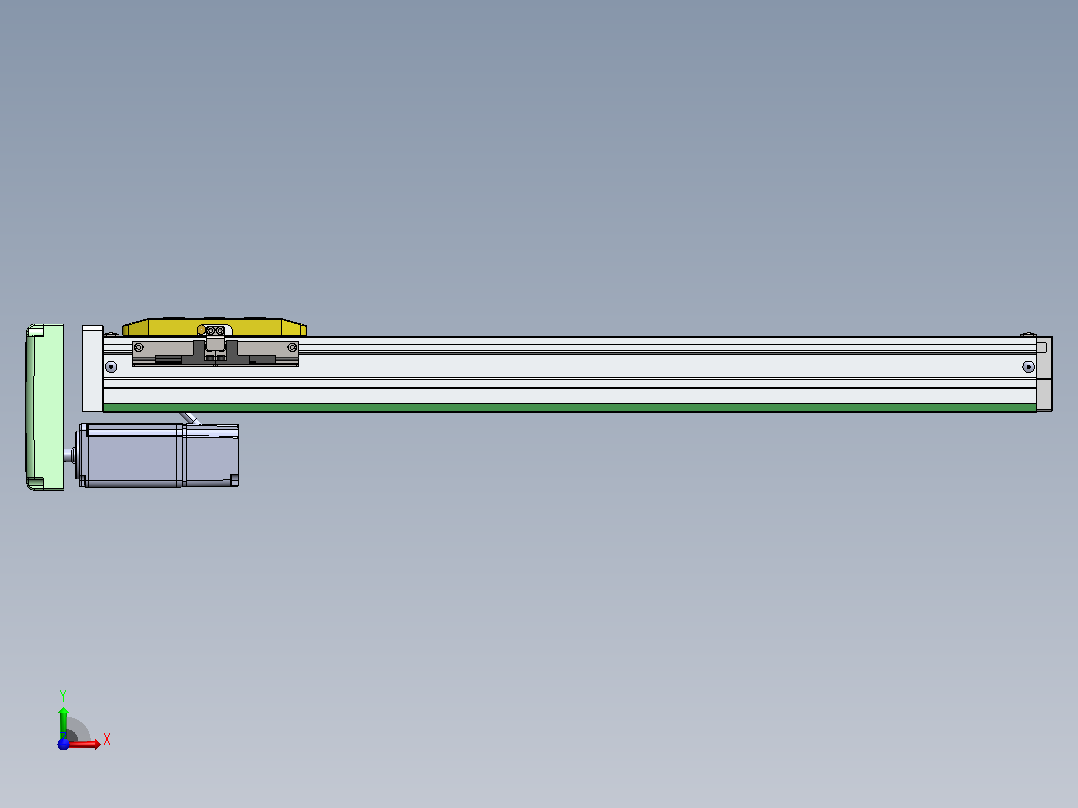This screenshot has width=1078, height=808.
Task: Click the green Y axis arrow
Action: point(63,721)
